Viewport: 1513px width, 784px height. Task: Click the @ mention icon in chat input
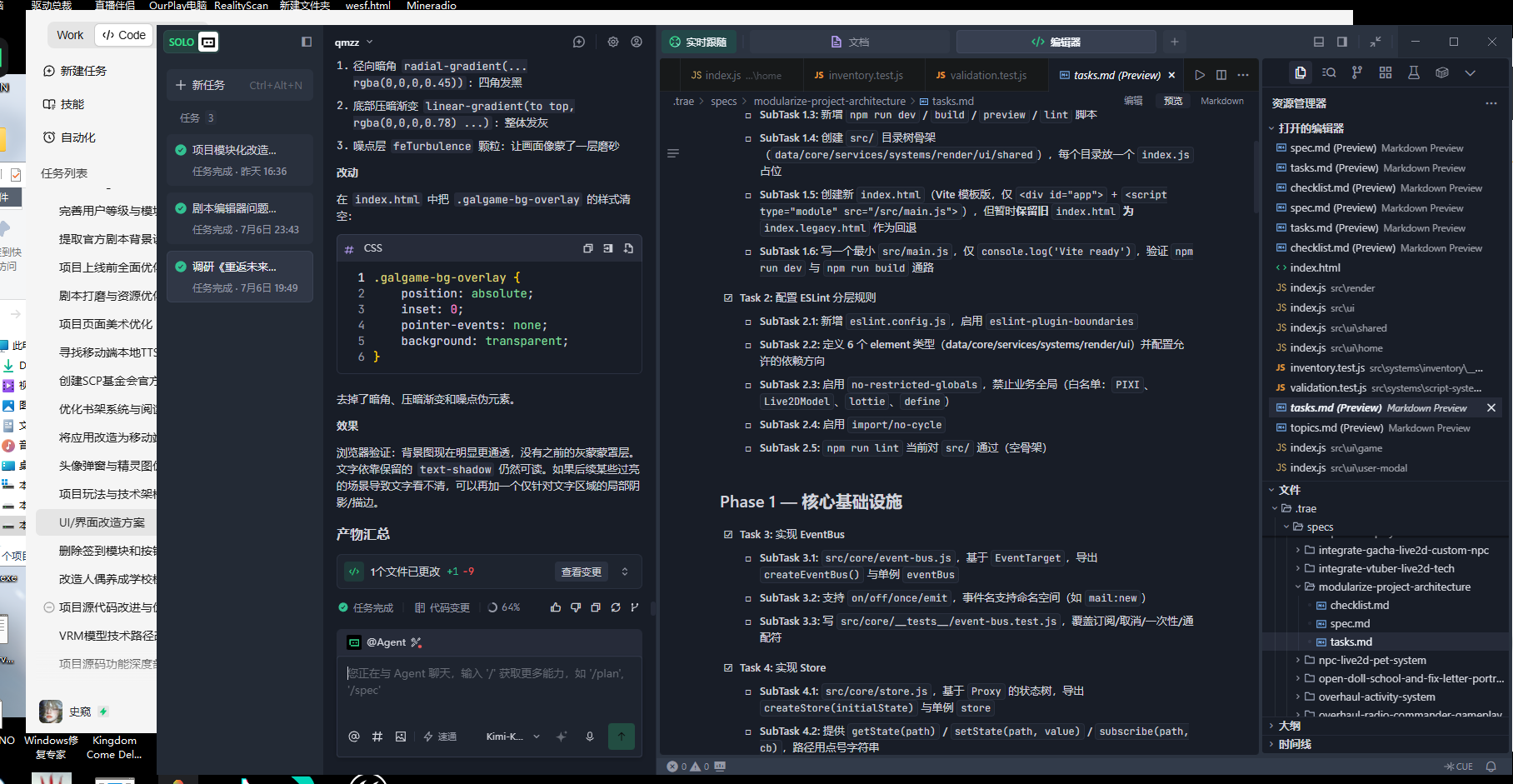click(354, 737)
